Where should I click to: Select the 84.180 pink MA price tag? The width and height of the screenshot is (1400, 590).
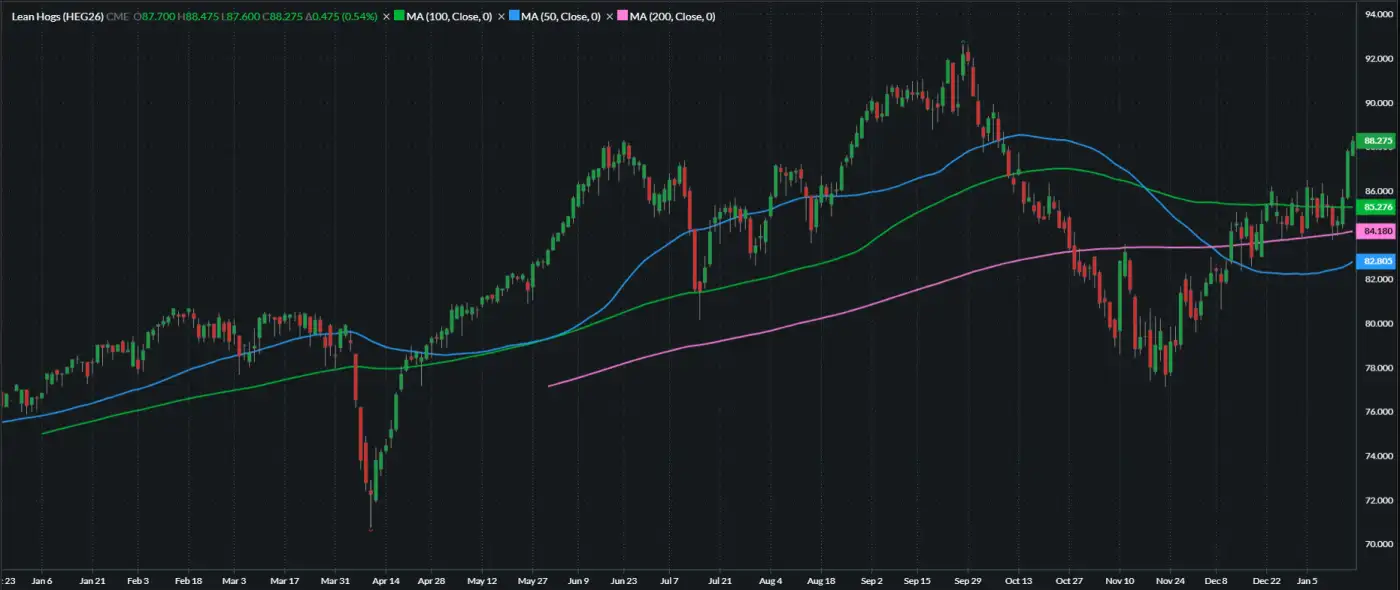[x=1377, y=232]
